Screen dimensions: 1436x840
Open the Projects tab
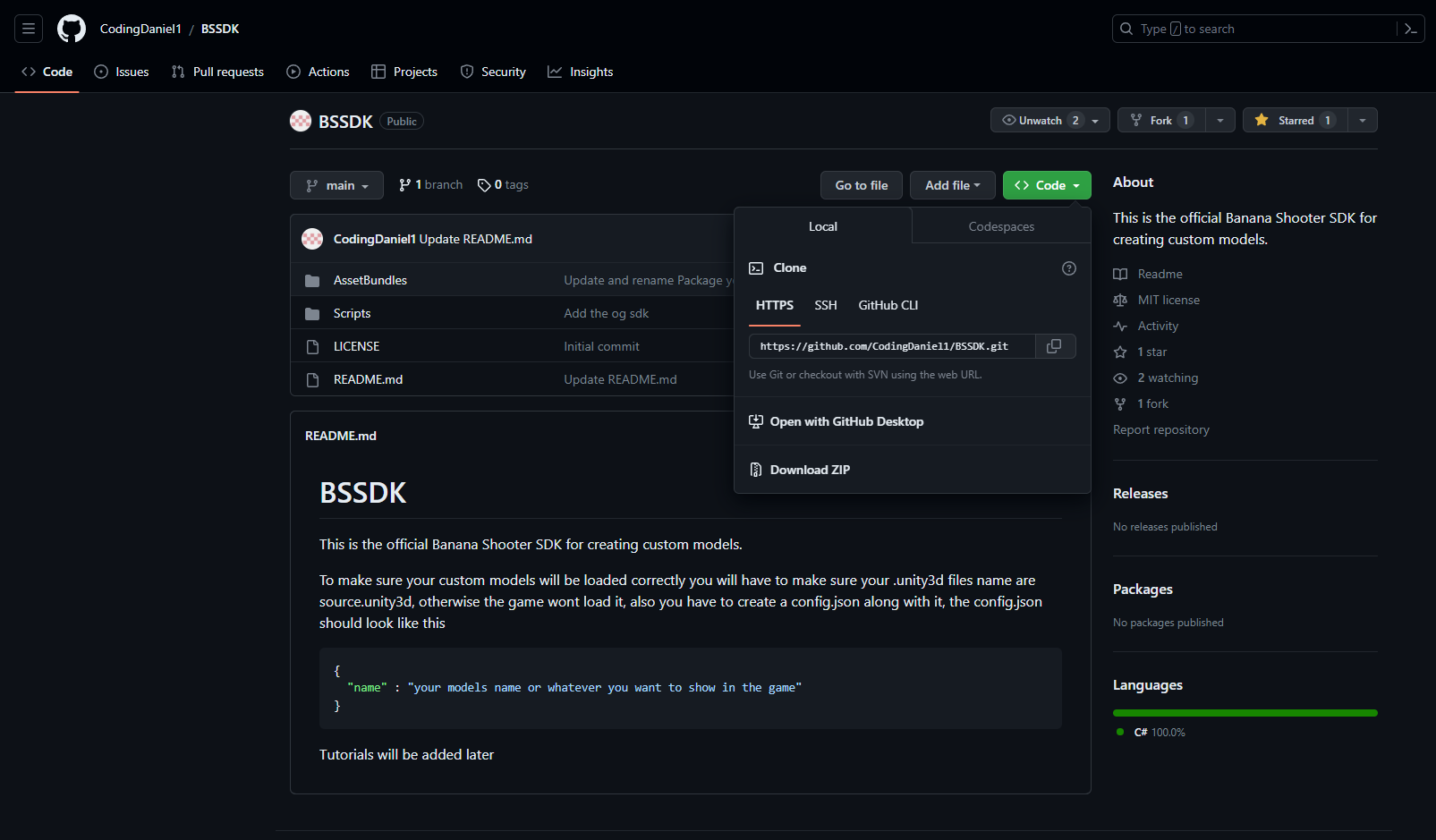(x=404, y=72)
